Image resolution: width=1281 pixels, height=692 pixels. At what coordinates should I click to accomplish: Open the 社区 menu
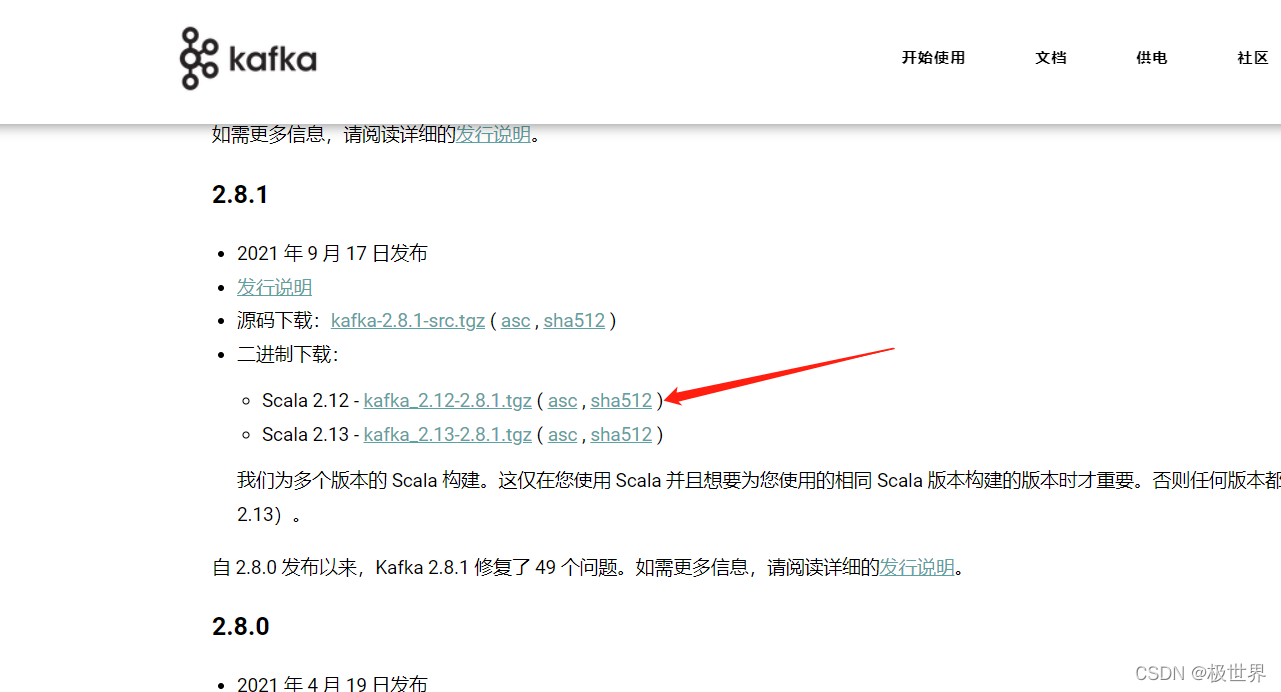[x=1253, y=58]
